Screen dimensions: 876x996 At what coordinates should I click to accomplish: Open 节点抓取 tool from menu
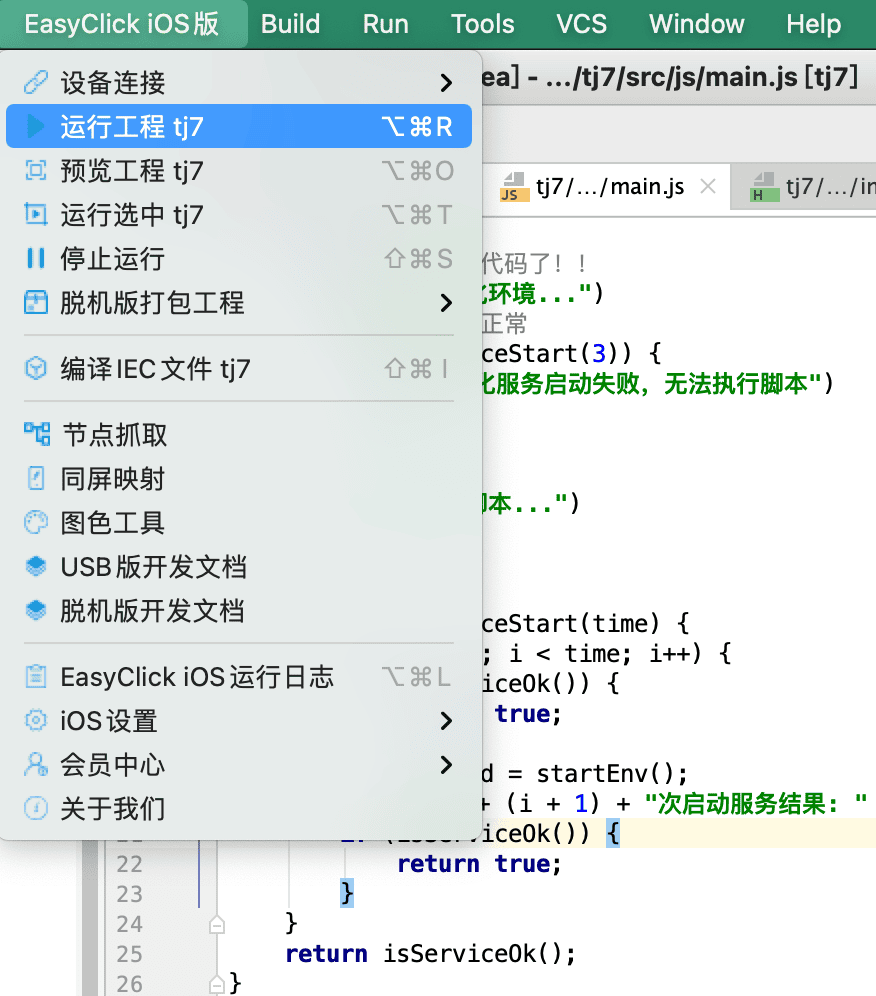239,434
